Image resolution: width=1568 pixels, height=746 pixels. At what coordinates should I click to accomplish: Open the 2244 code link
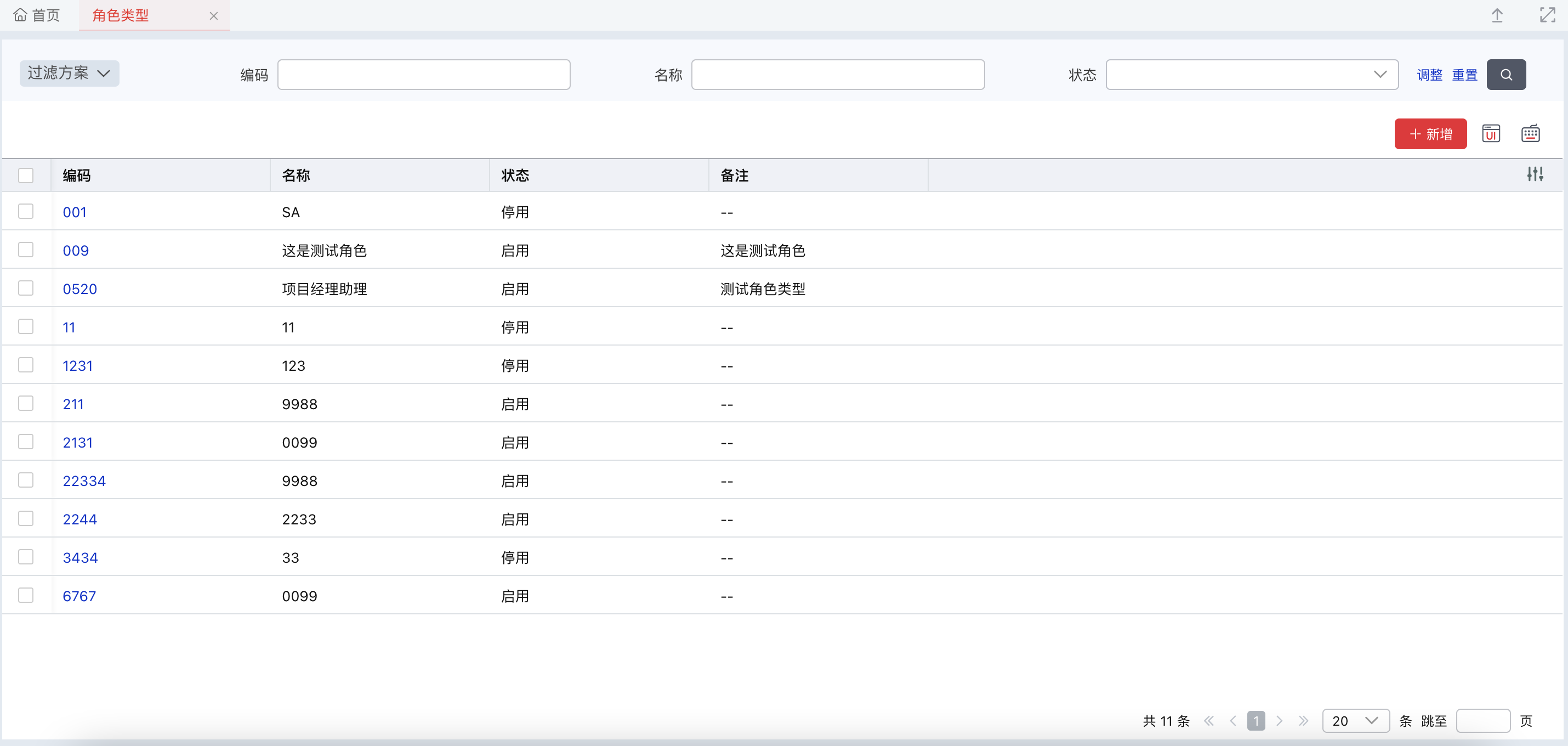click(79, 519)
